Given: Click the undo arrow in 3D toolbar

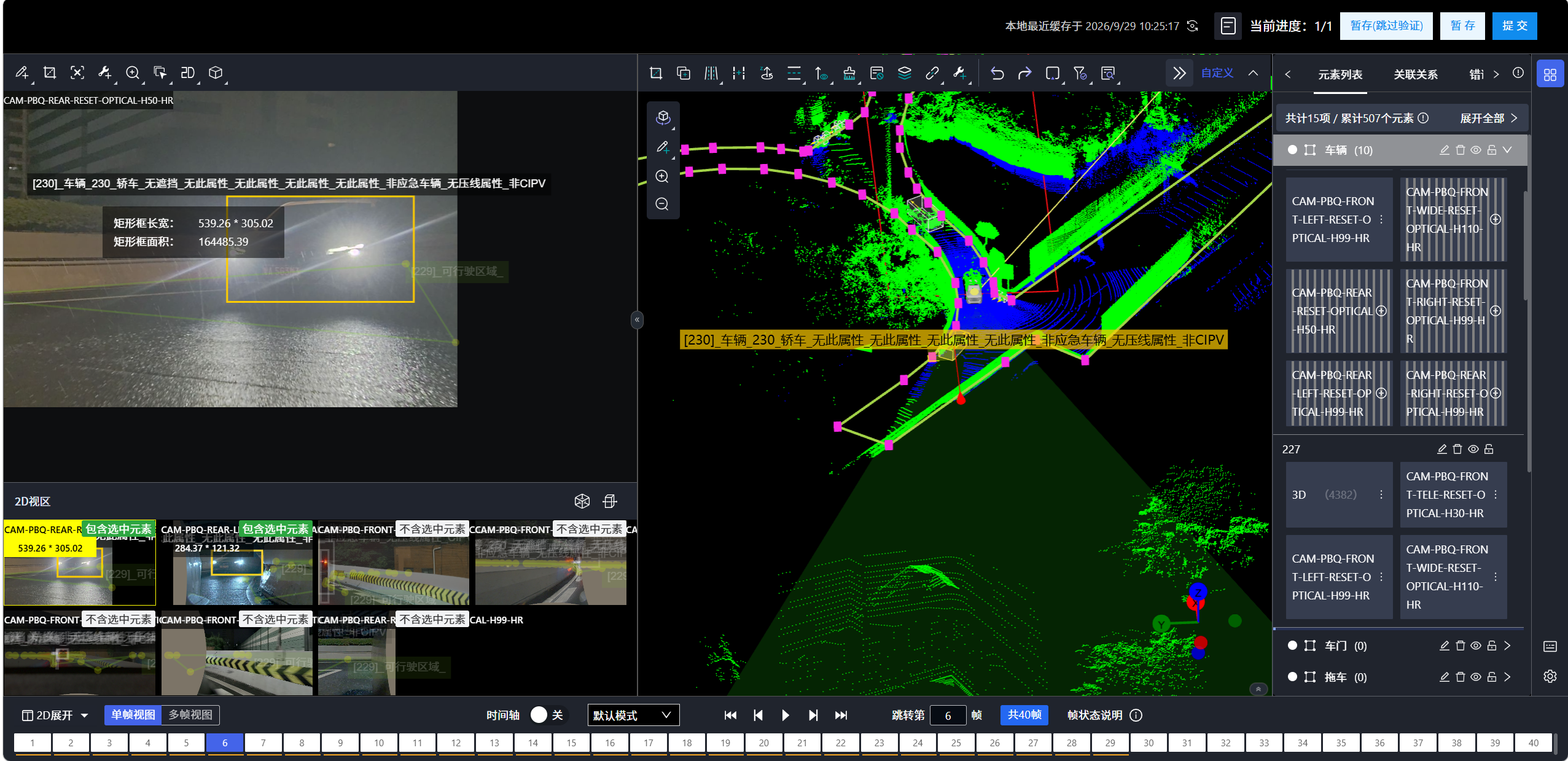Looking at the screenshot, I should 997,74.
